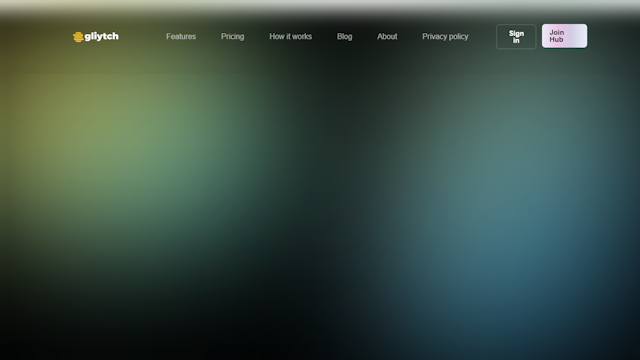The width and height of the screenshot is (640, 360).
Task: Open the Features nav link
Action: point(181,36)
